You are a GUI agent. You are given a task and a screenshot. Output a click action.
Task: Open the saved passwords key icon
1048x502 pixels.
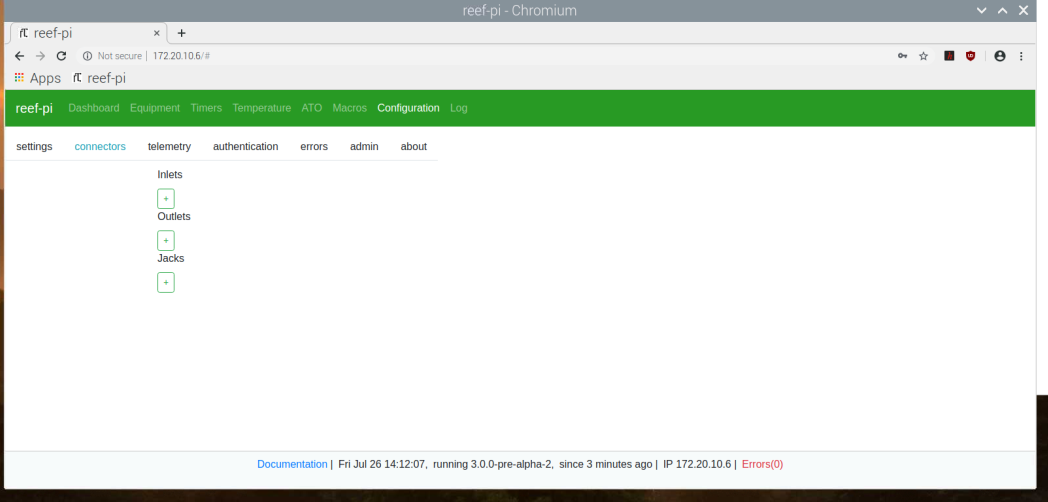click(x=902, y=56)
